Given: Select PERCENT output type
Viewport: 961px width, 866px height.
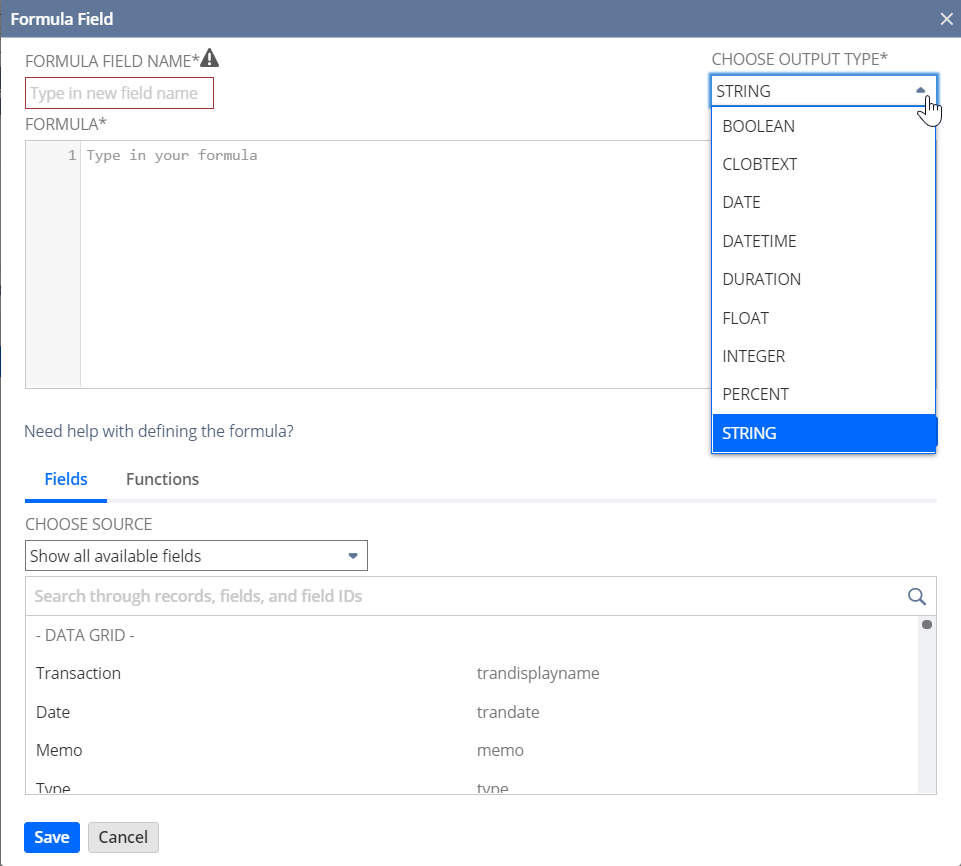Looking at the screenshot, I should coord(824,394).
